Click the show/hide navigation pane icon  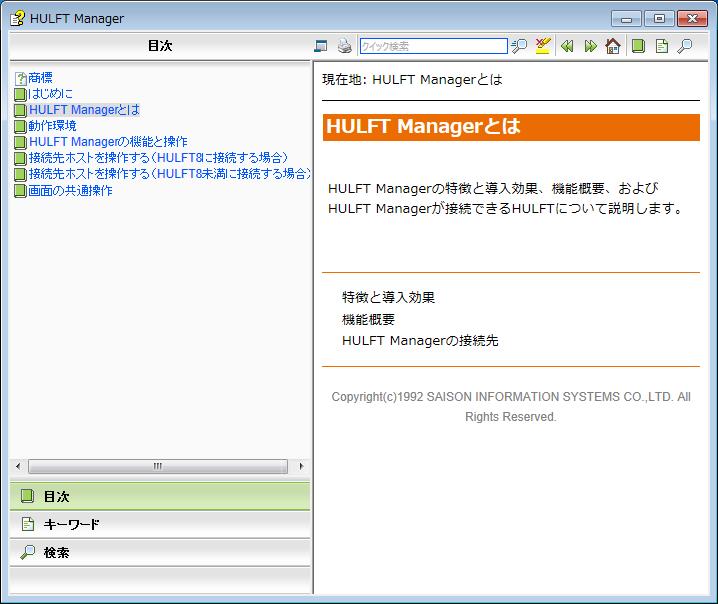[x=321, y=46]
